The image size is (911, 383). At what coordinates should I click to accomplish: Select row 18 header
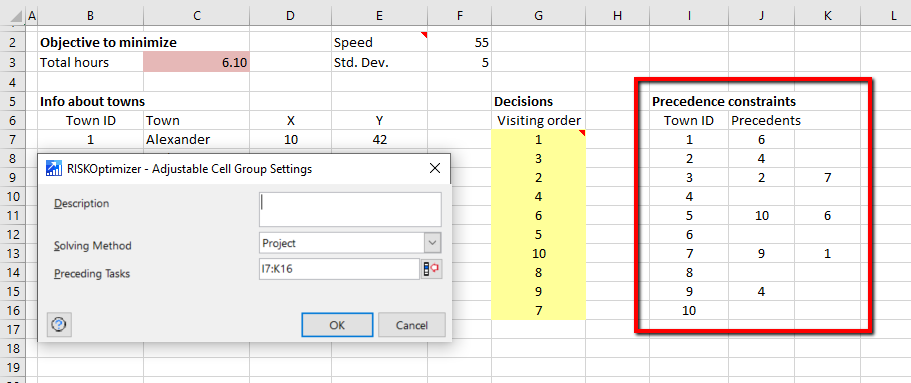click(15, 348)
